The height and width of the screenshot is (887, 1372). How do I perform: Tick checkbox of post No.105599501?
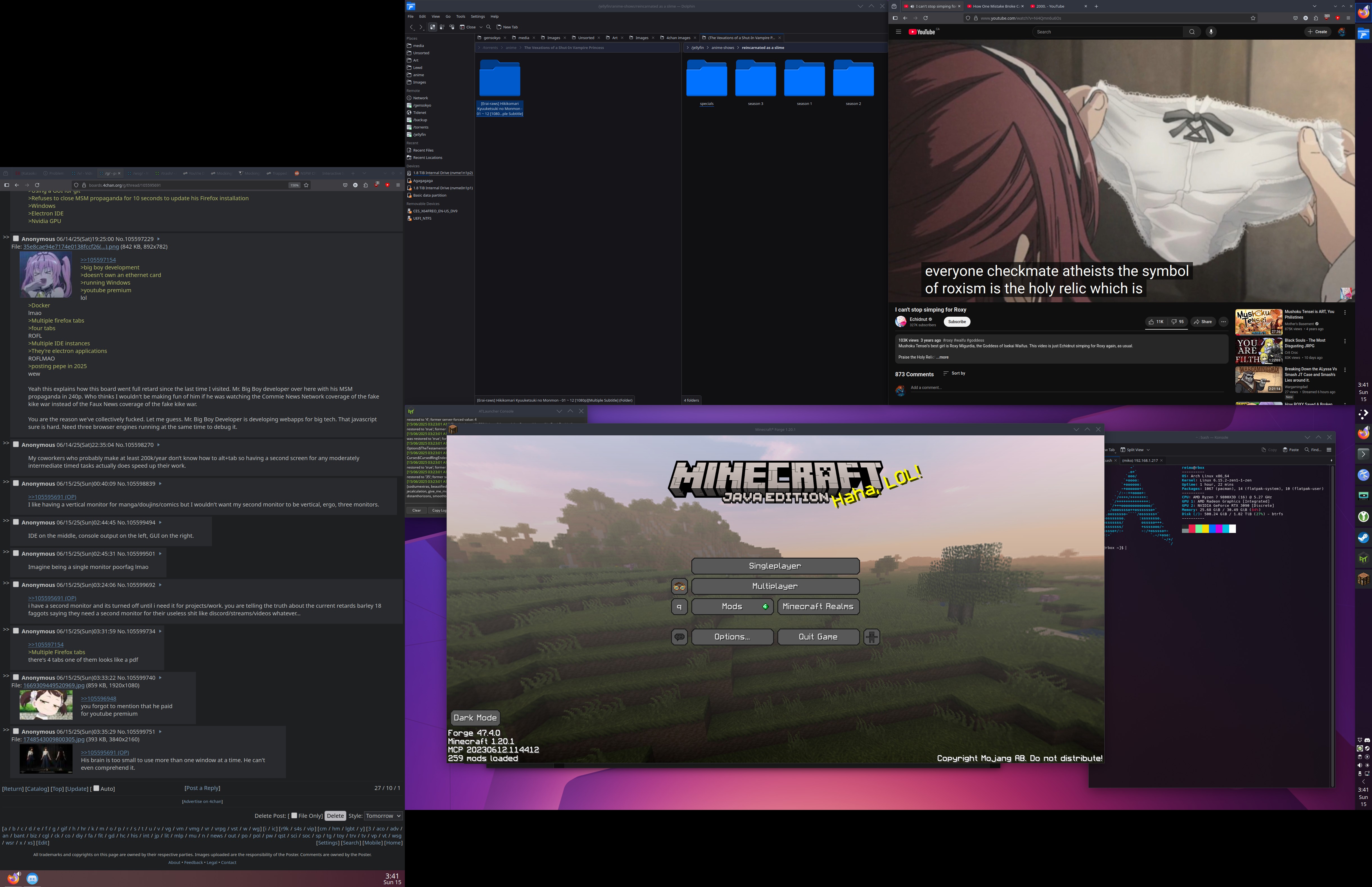[x=16, y=553]
